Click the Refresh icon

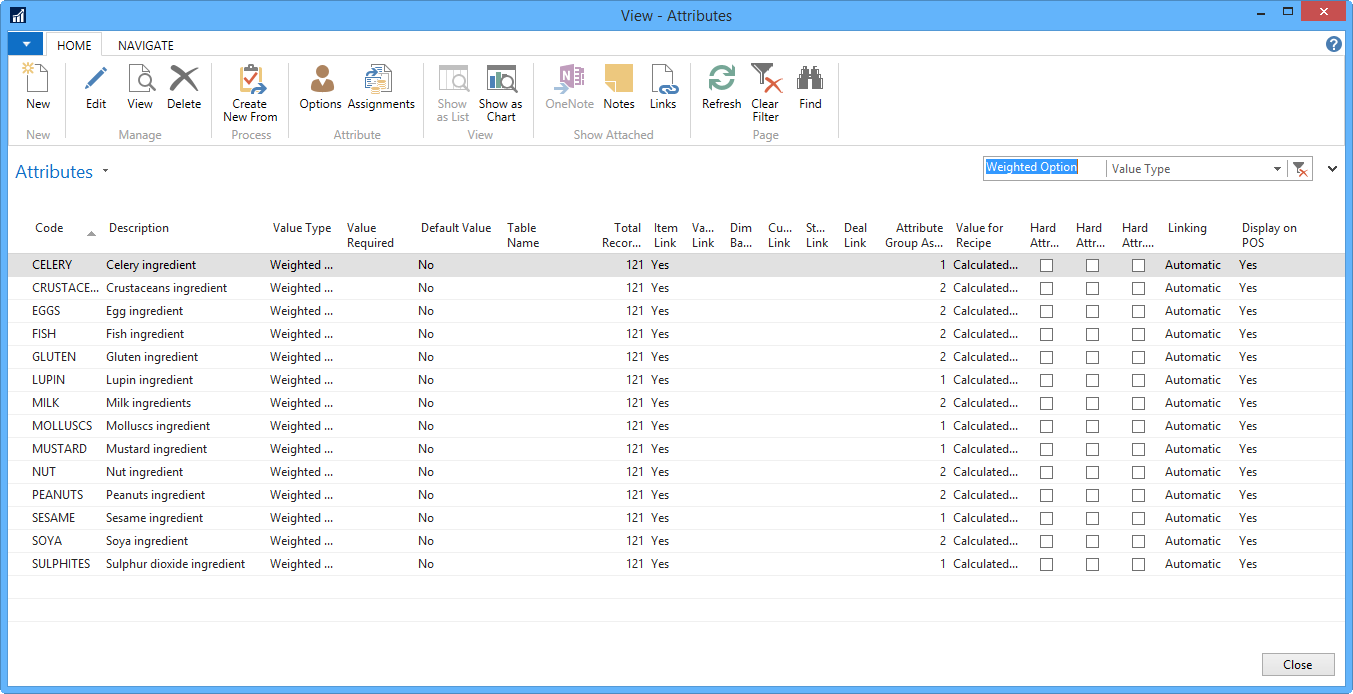tap(721, 80)
